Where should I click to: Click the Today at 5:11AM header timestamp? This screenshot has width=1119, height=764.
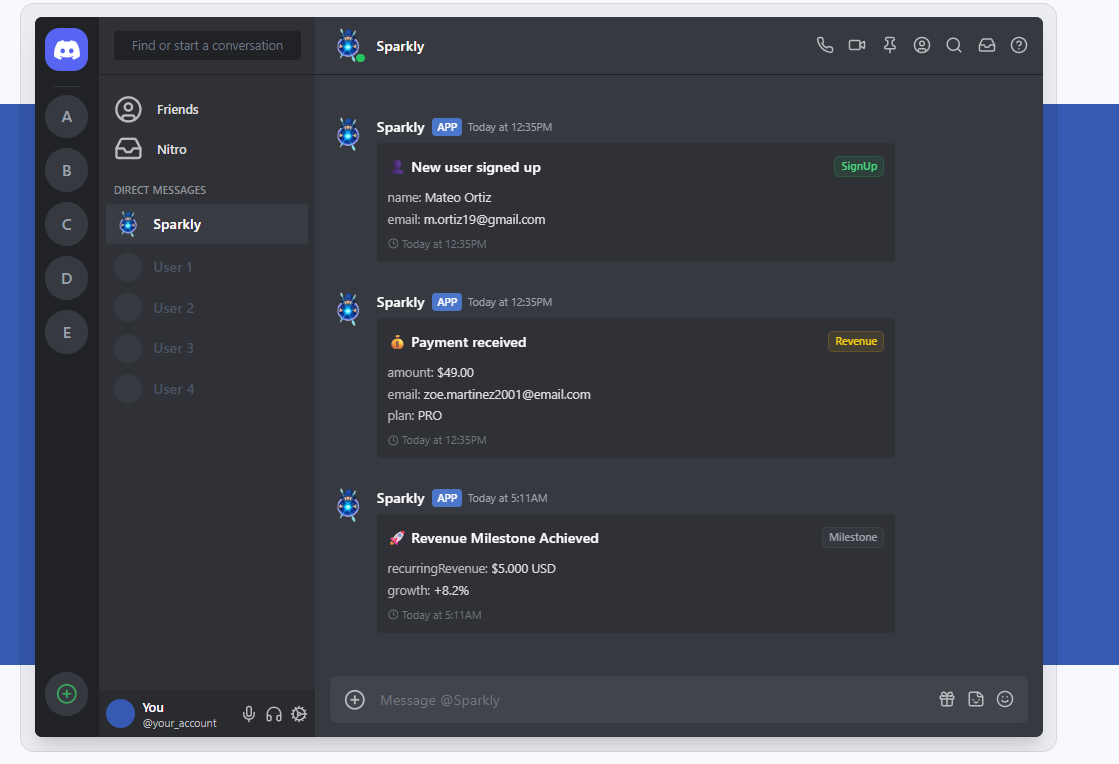point(507,498)
